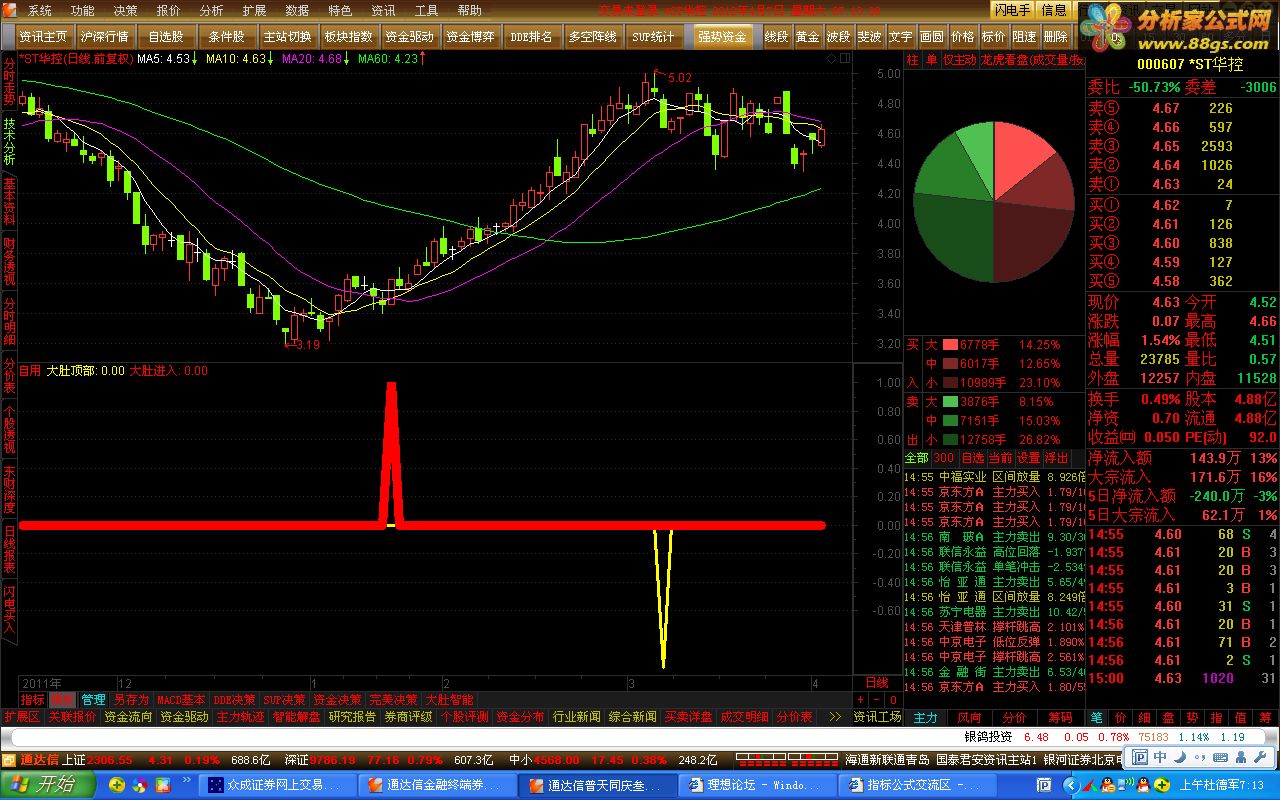
Task: Select the 自选 filter tab
Action: [973, 458]
